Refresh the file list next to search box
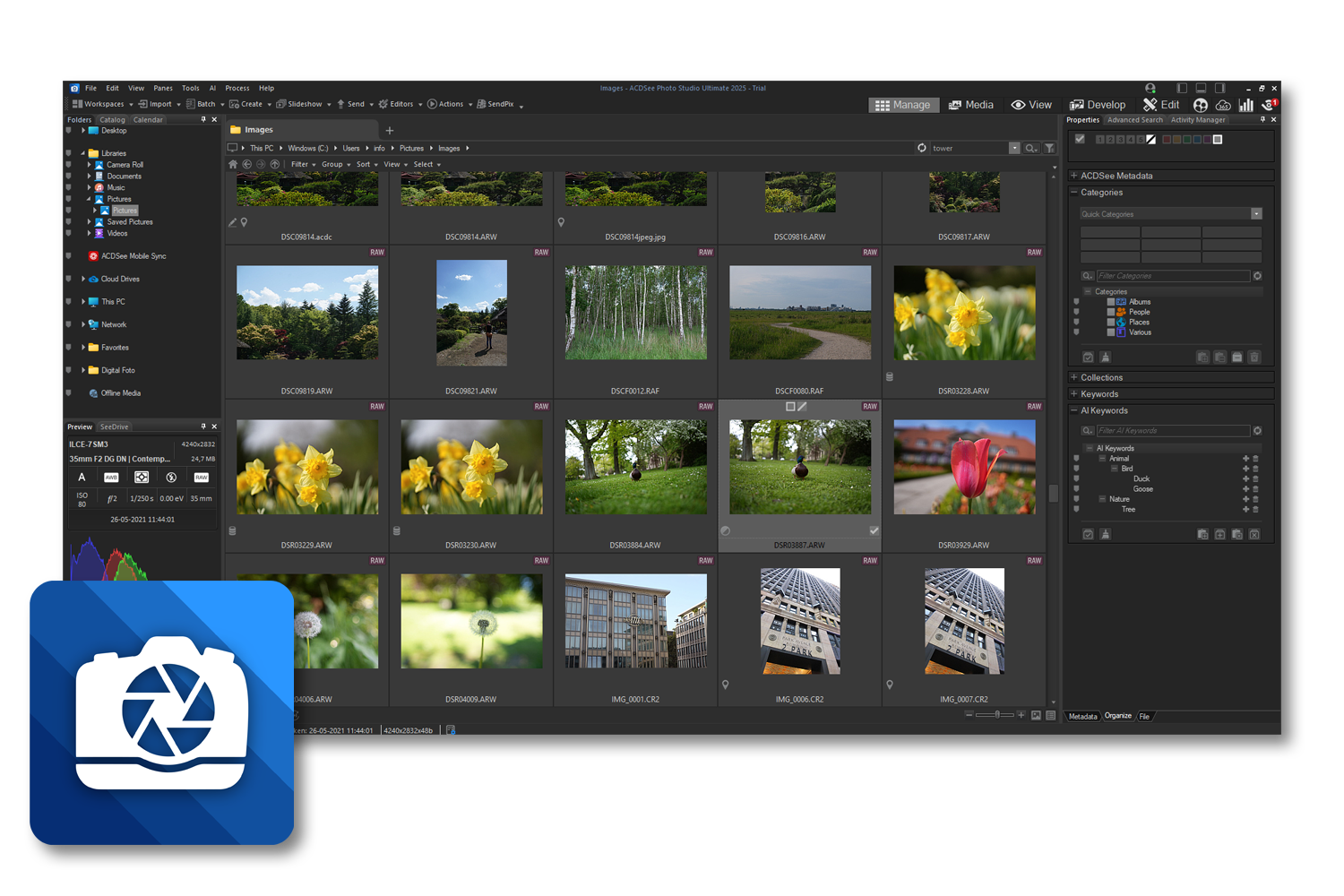1344x896 pixels. click(922, 148)
